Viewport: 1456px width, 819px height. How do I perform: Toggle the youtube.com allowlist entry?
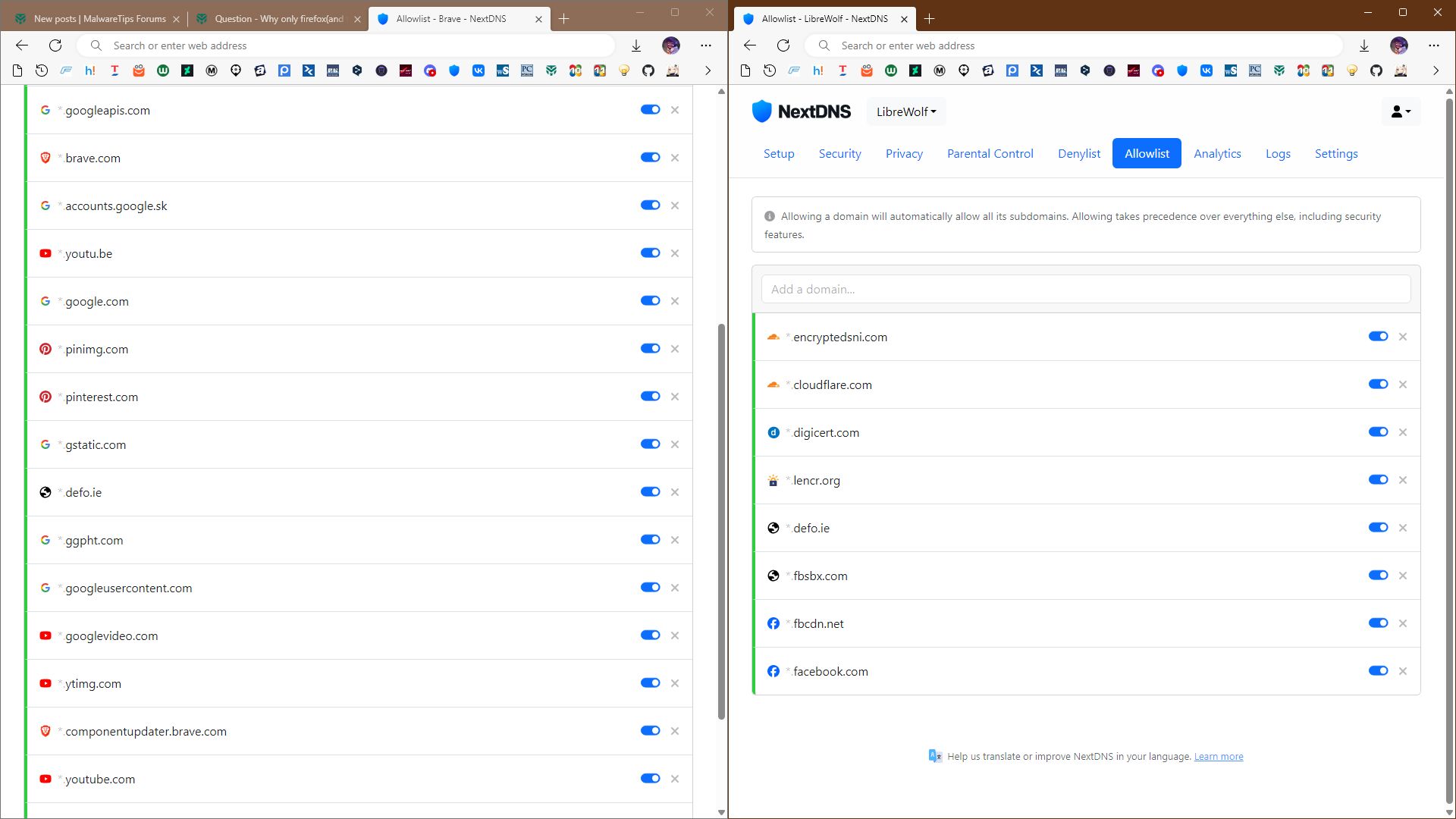point(651,778)
